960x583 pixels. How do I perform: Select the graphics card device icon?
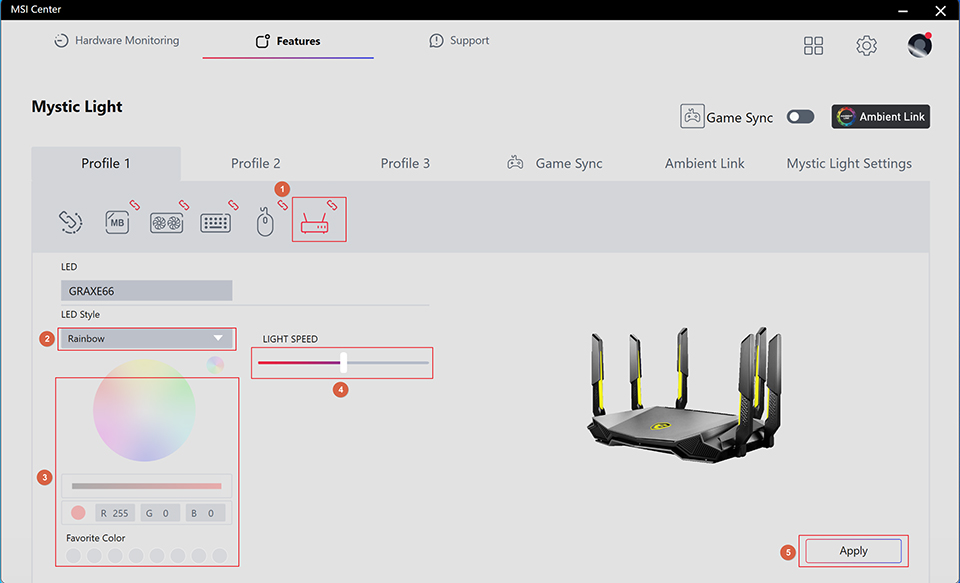pyautogui.click(x=167, y=223)
